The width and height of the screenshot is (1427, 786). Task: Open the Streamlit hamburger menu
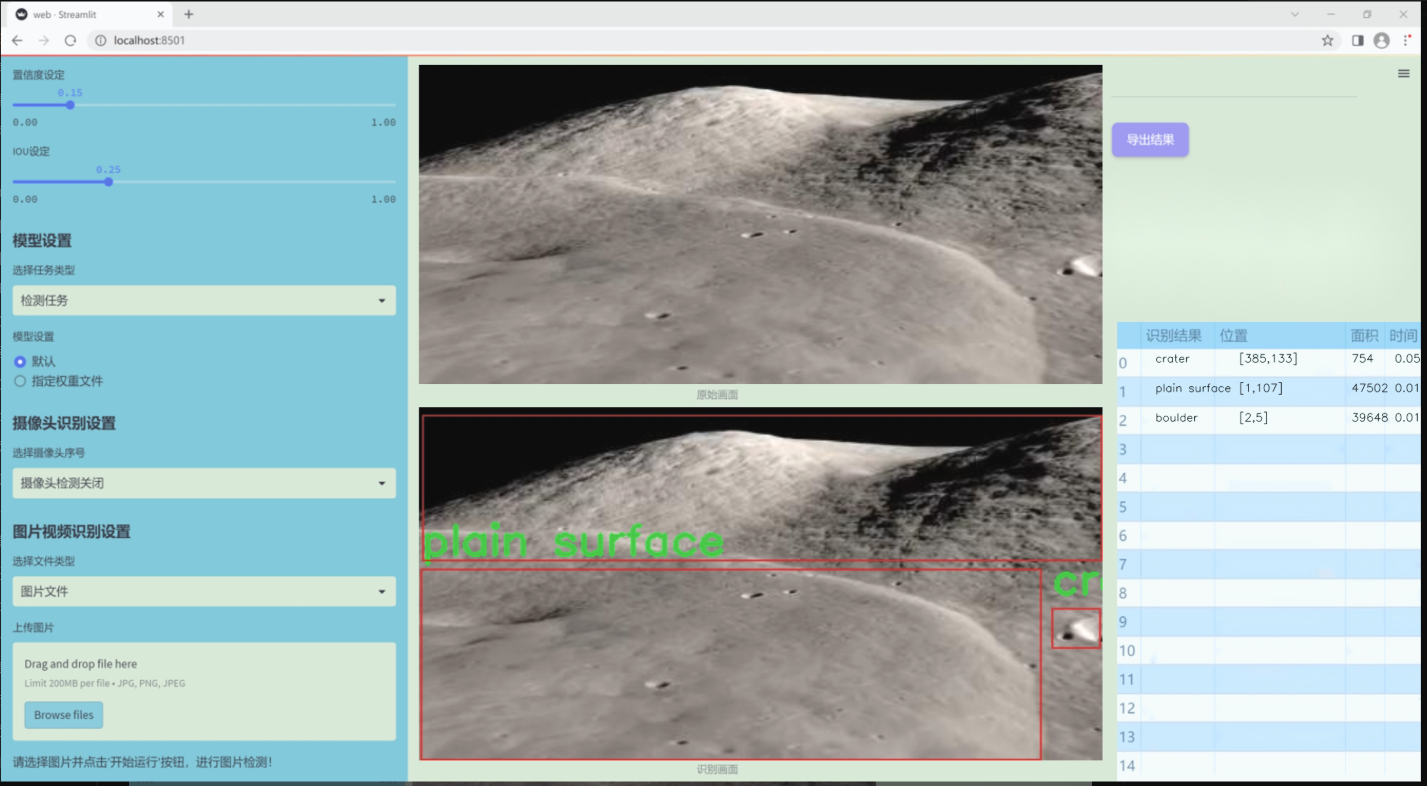pos(1404,73)
